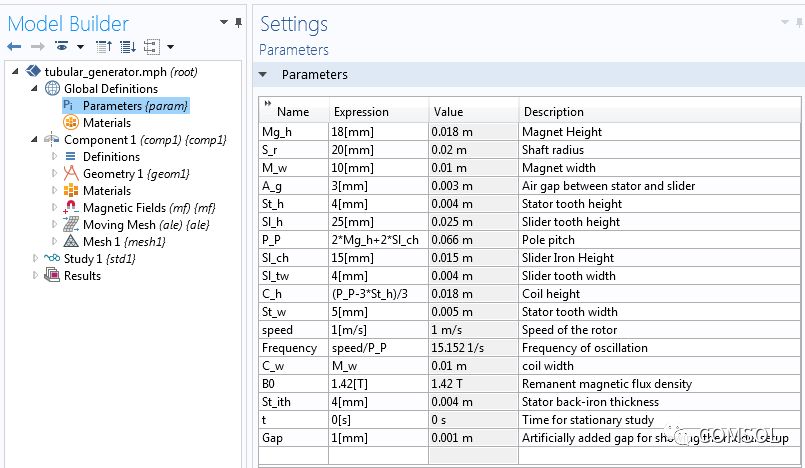
Task: Click the eye show/hide toolbar icon
Action: [61, 47]
